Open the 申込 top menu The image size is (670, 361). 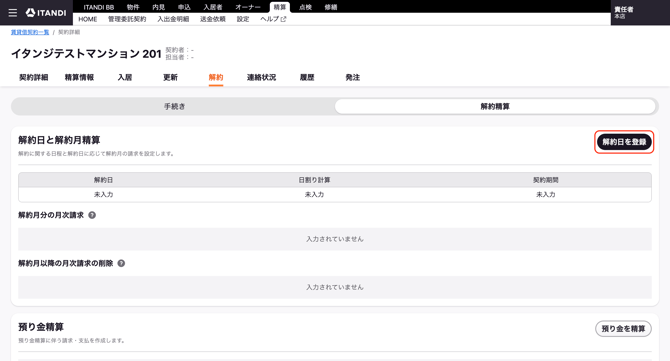tap(184, 7)
